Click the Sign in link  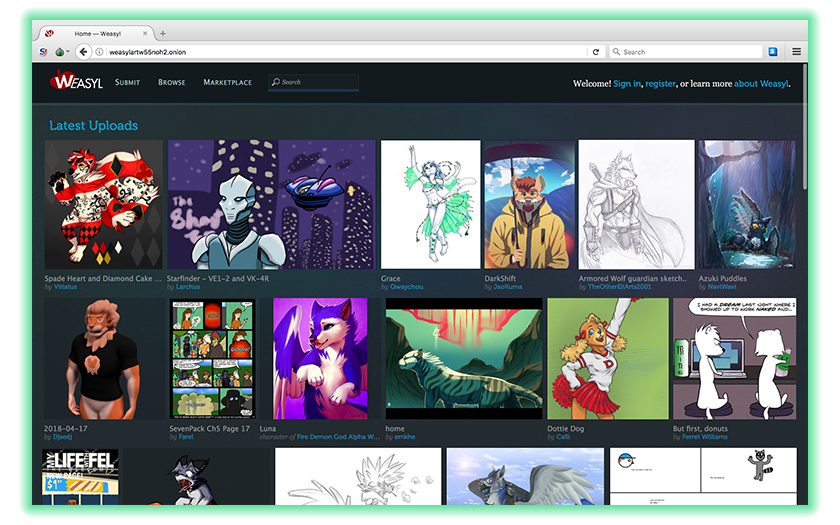click(626, 84)
